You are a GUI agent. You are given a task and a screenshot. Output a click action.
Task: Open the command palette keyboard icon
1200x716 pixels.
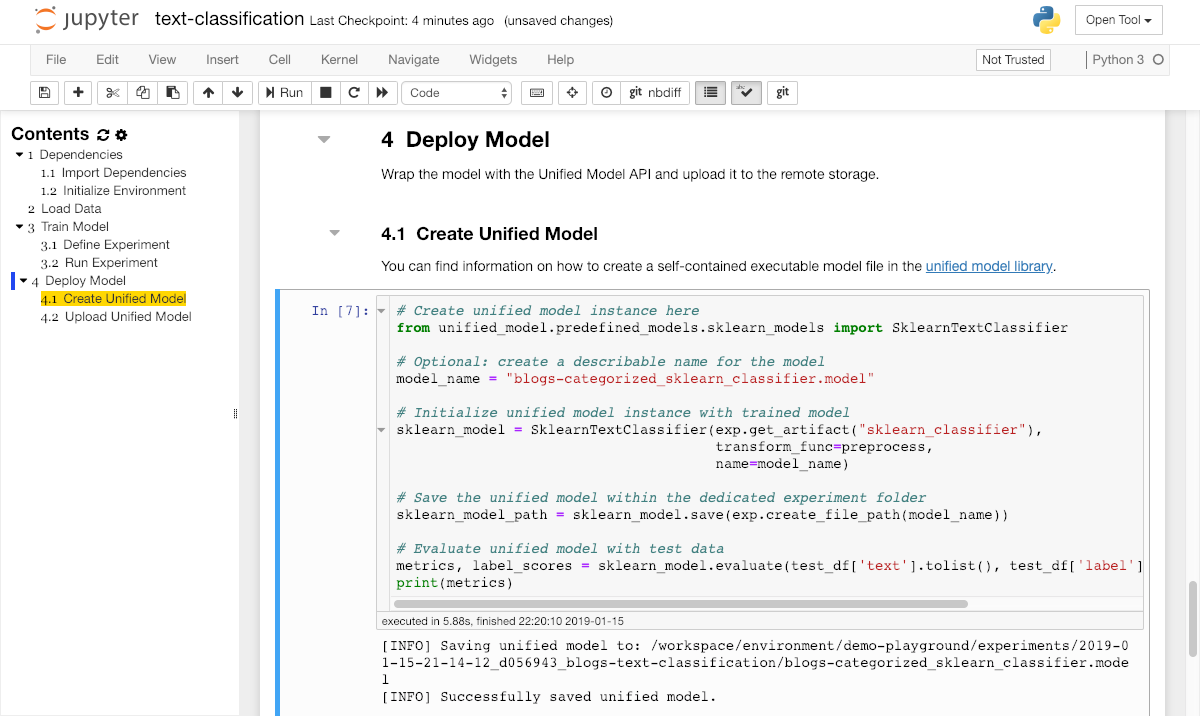[x=537, y=93]
